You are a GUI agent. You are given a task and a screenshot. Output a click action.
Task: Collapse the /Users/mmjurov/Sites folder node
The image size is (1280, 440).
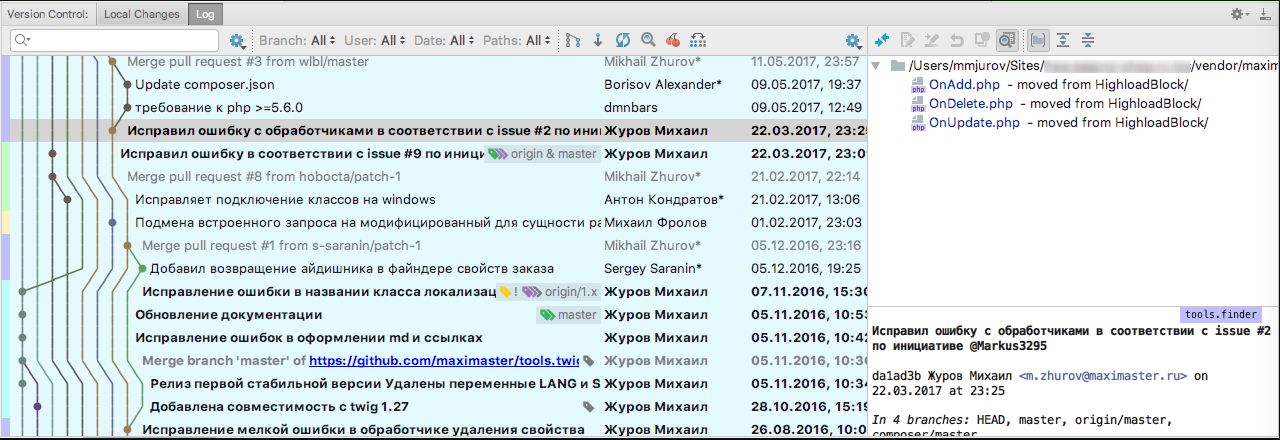tap(876, 66)
